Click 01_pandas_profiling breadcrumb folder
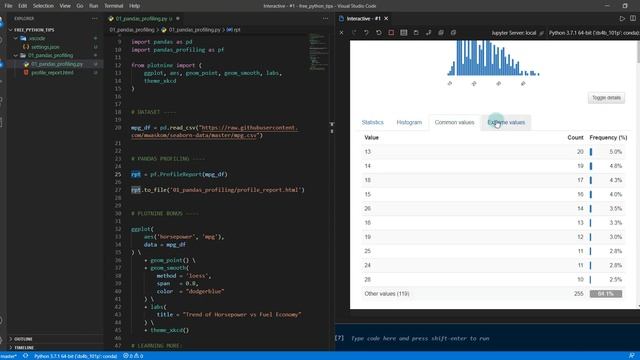Screen dimensions: 640x360 [x=132, y=30]
